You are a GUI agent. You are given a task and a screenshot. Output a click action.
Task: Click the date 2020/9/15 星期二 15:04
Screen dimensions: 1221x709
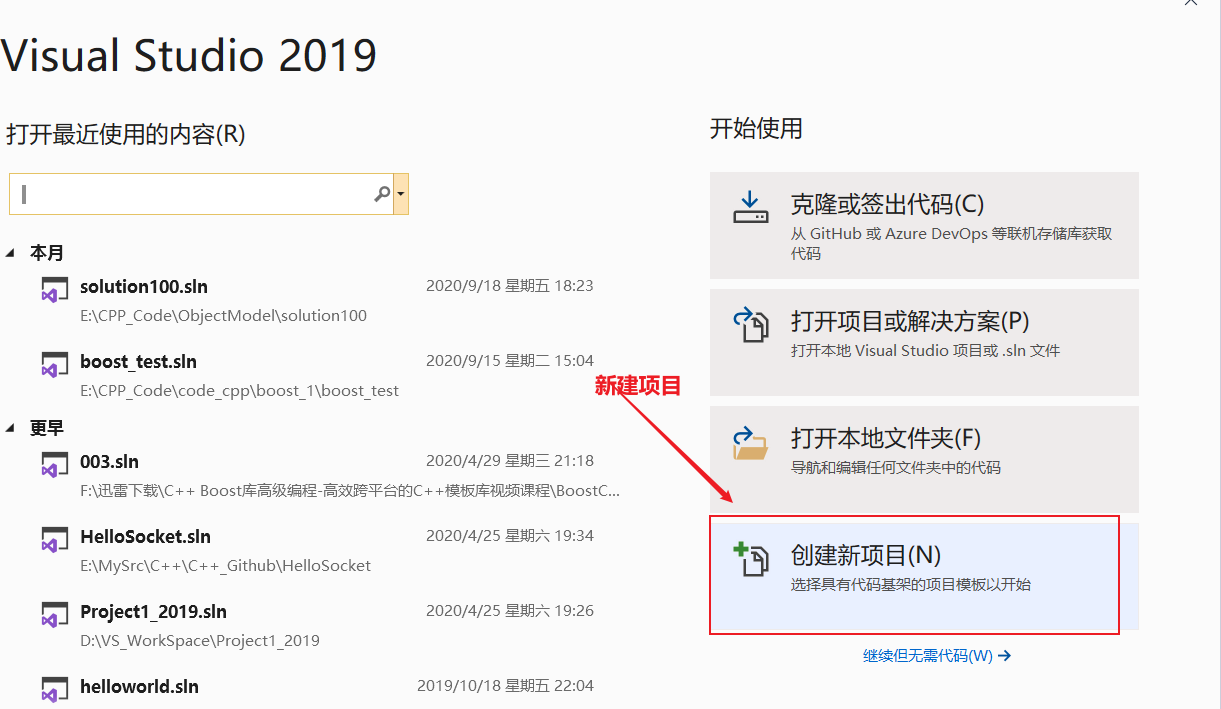510,361
